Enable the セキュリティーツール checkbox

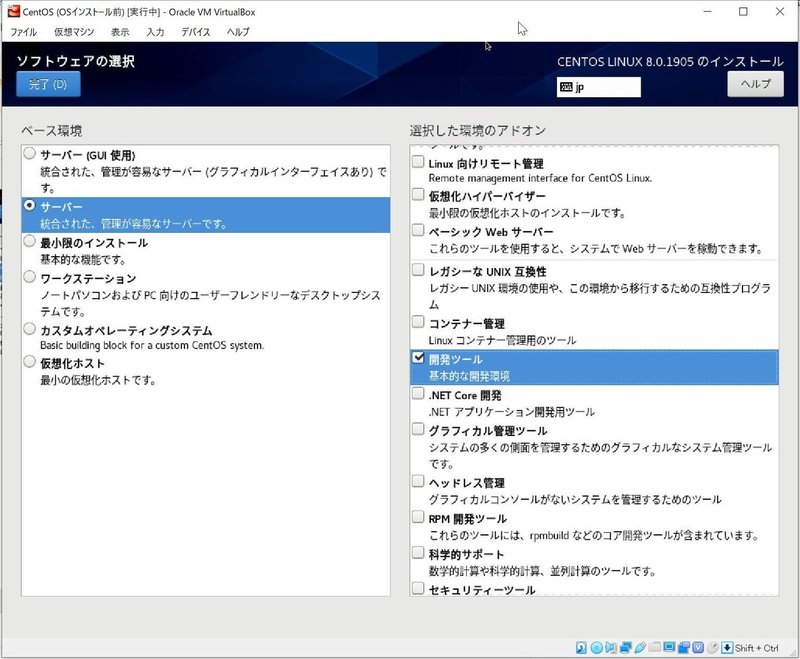(x=418, y=588)
